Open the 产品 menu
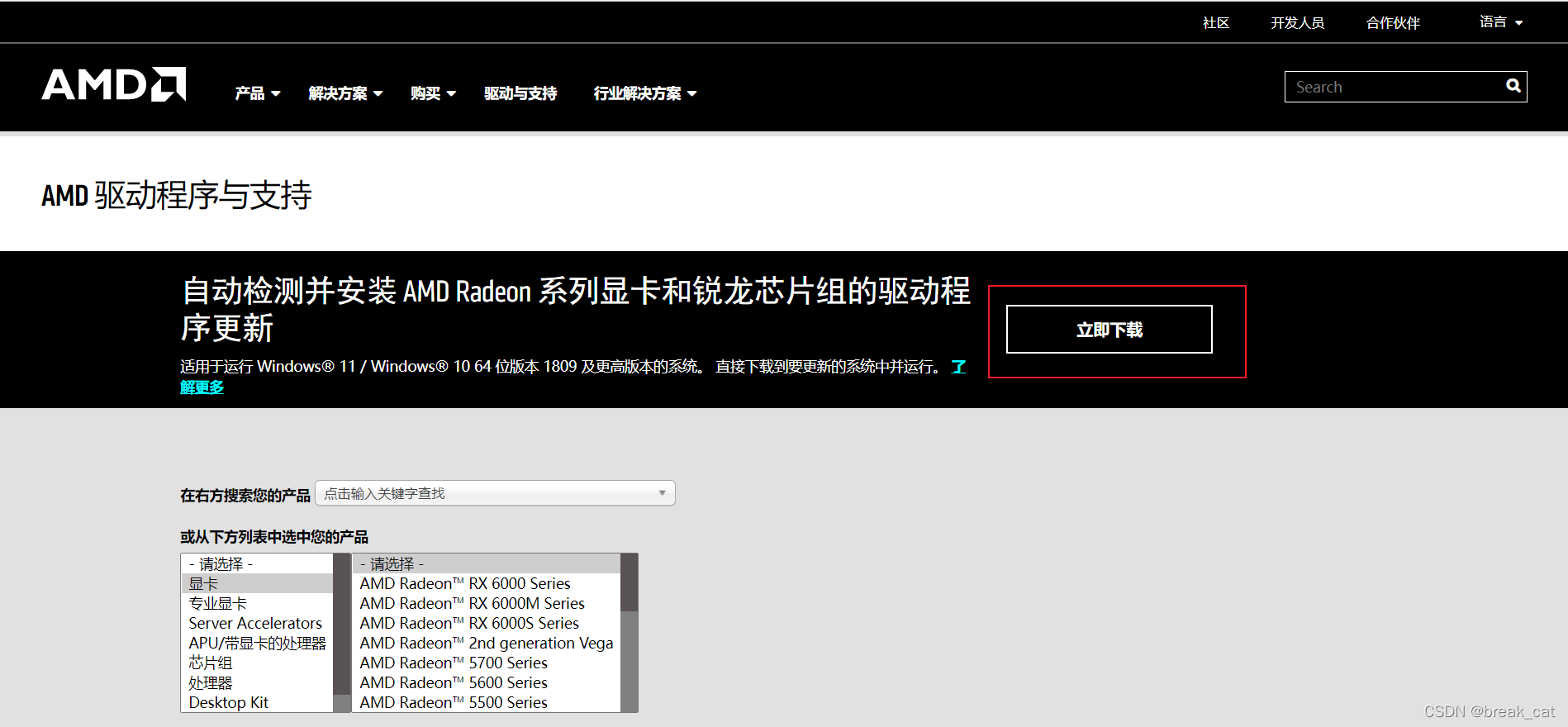1568x727 pixels. pos(258,93)
